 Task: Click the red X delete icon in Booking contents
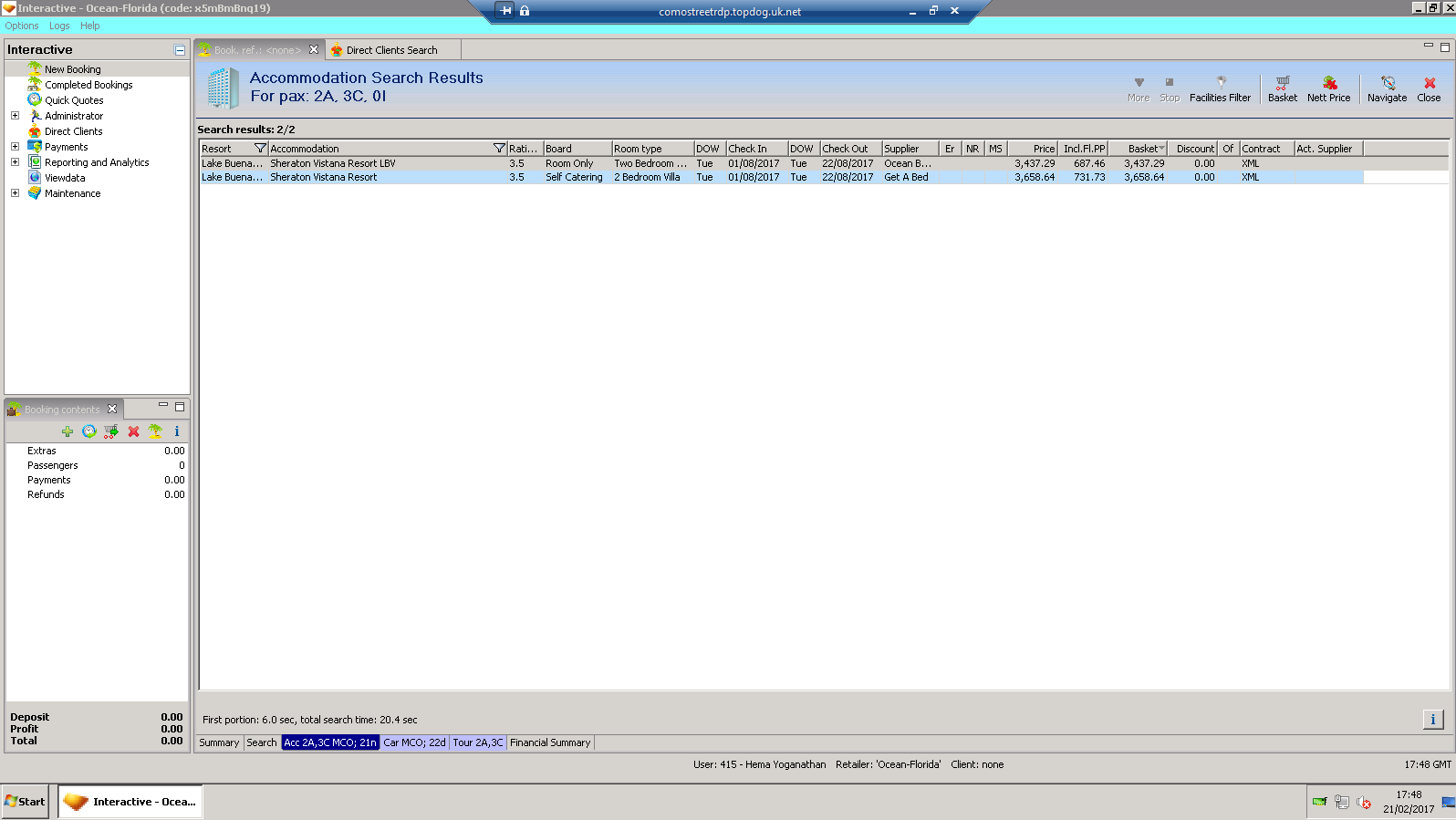[x=133, y=431]
